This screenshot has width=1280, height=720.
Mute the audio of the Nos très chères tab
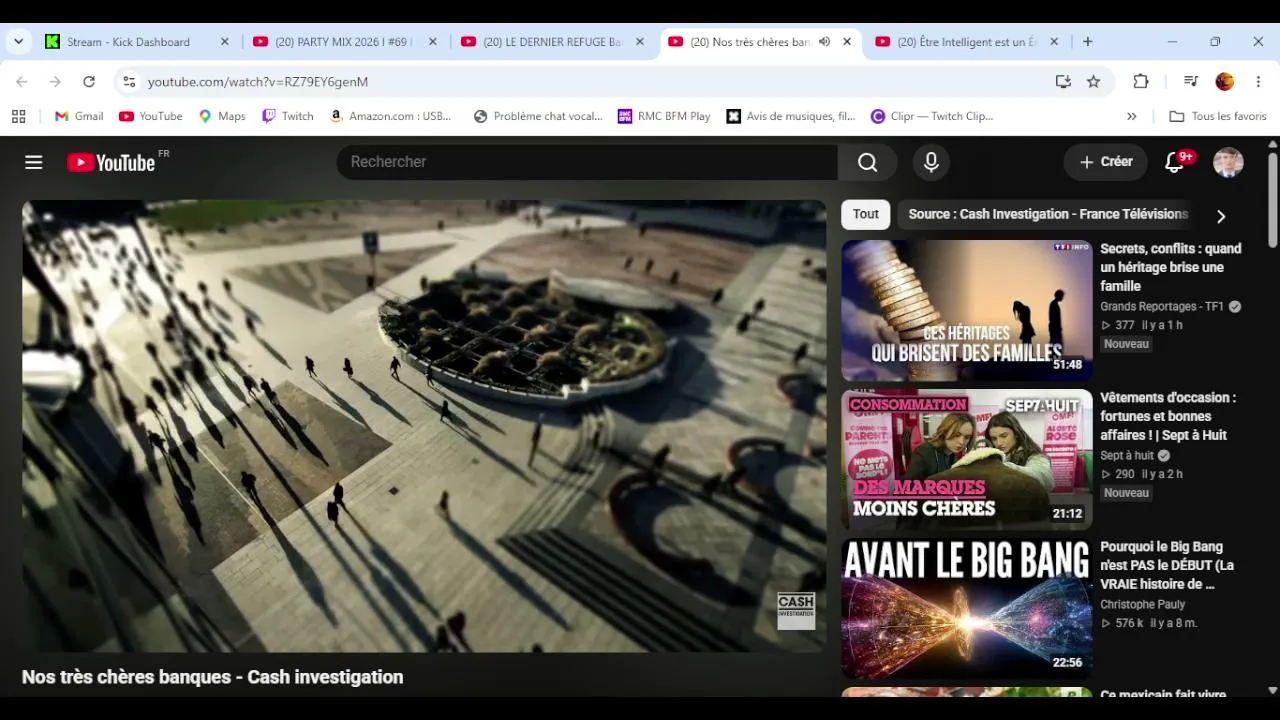click(824, 42)
